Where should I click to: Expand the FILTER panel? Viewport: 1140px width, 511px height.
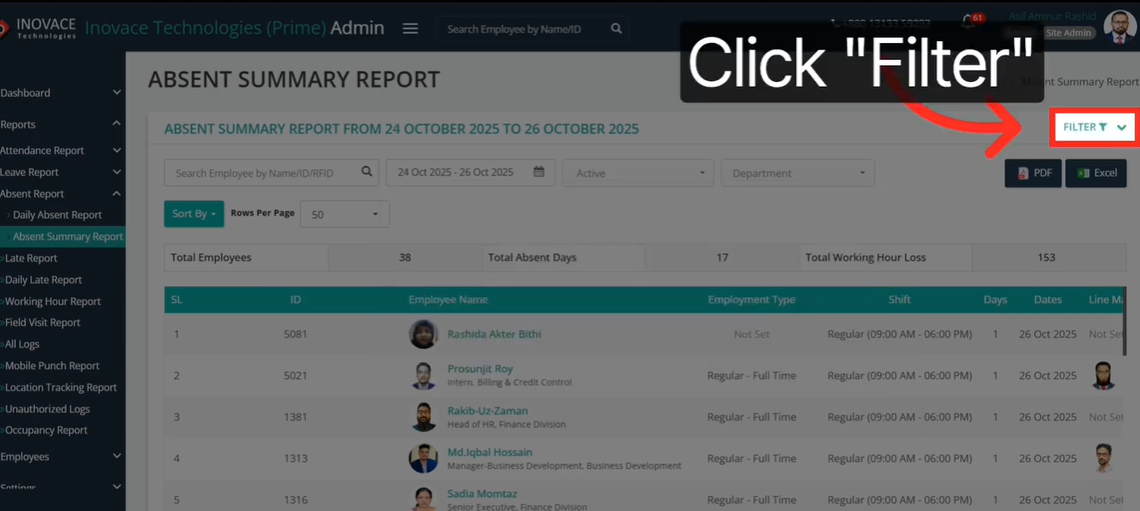tap(1094, 127)
